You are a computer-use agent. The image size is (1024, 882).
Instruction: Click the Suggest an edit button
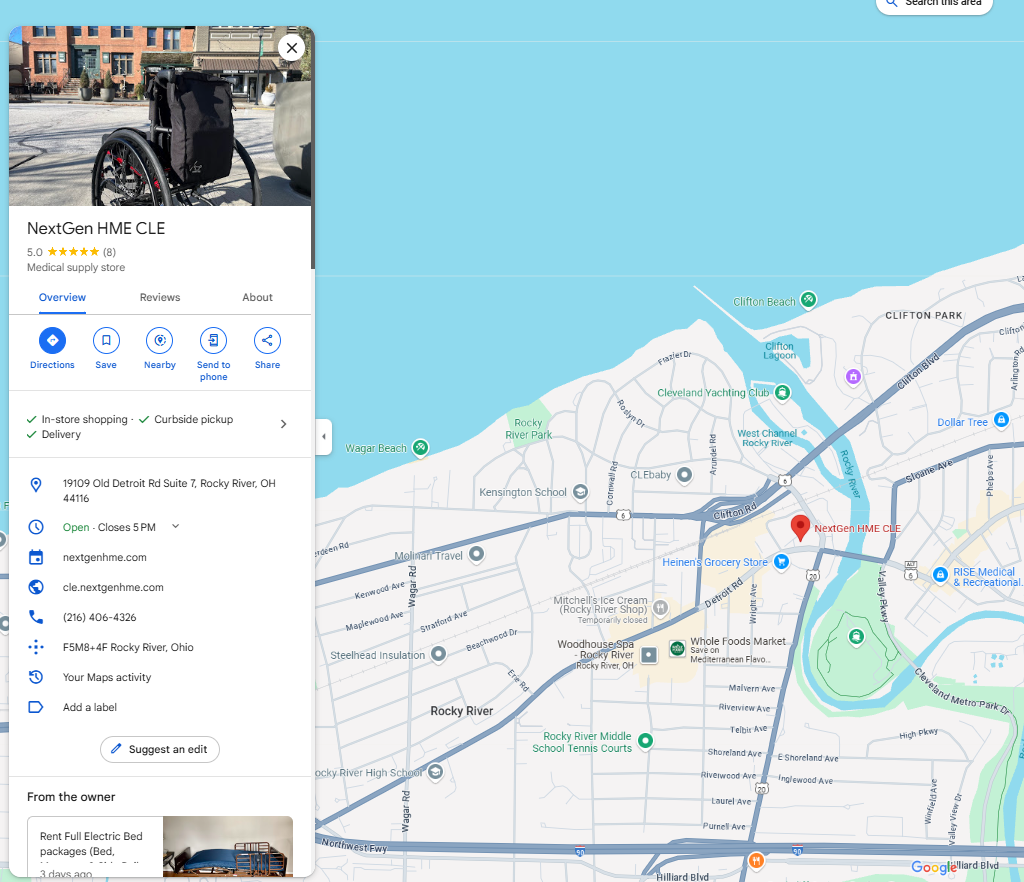pos(160,749)
